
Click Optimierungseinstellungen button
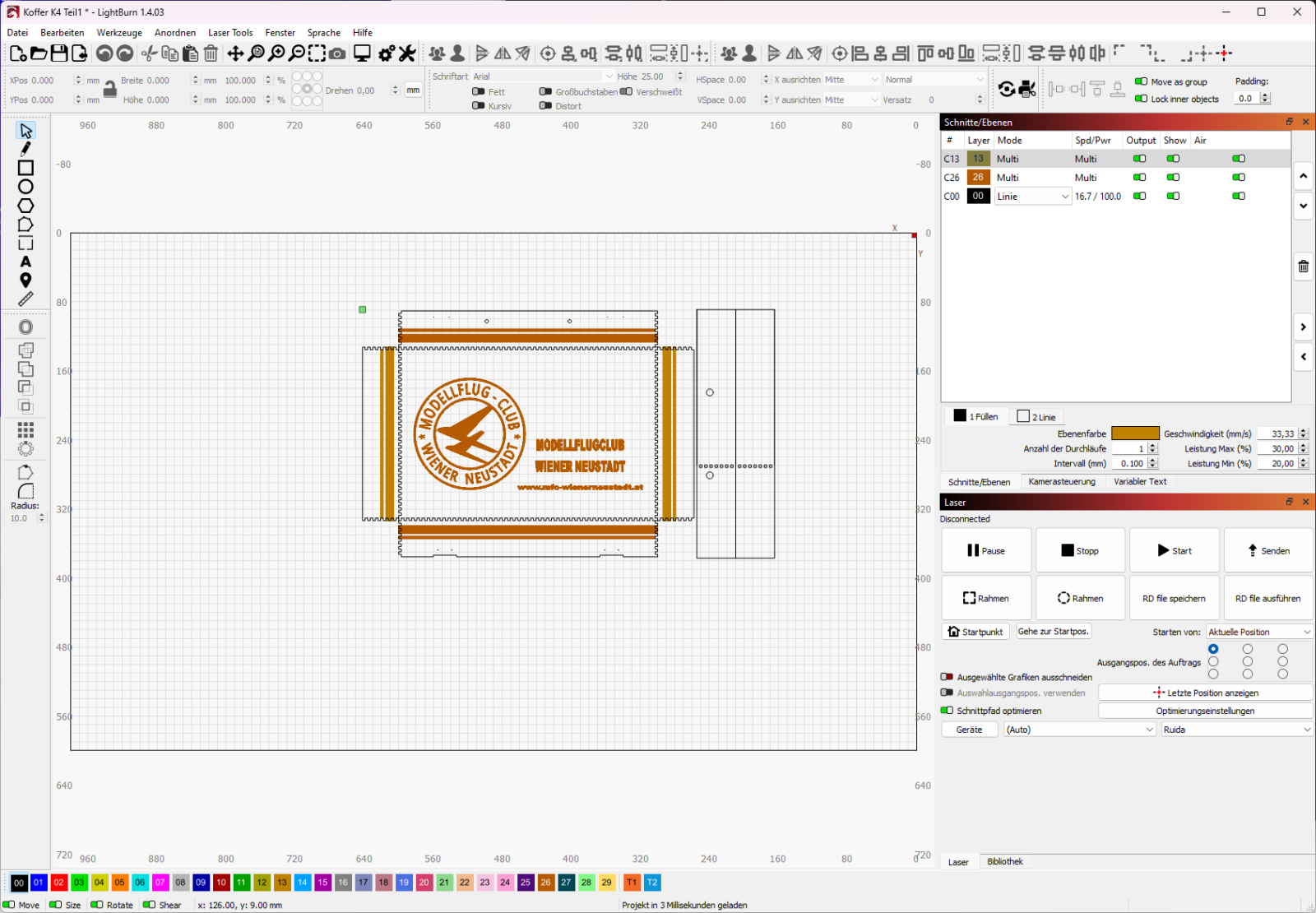point(1205,711)
